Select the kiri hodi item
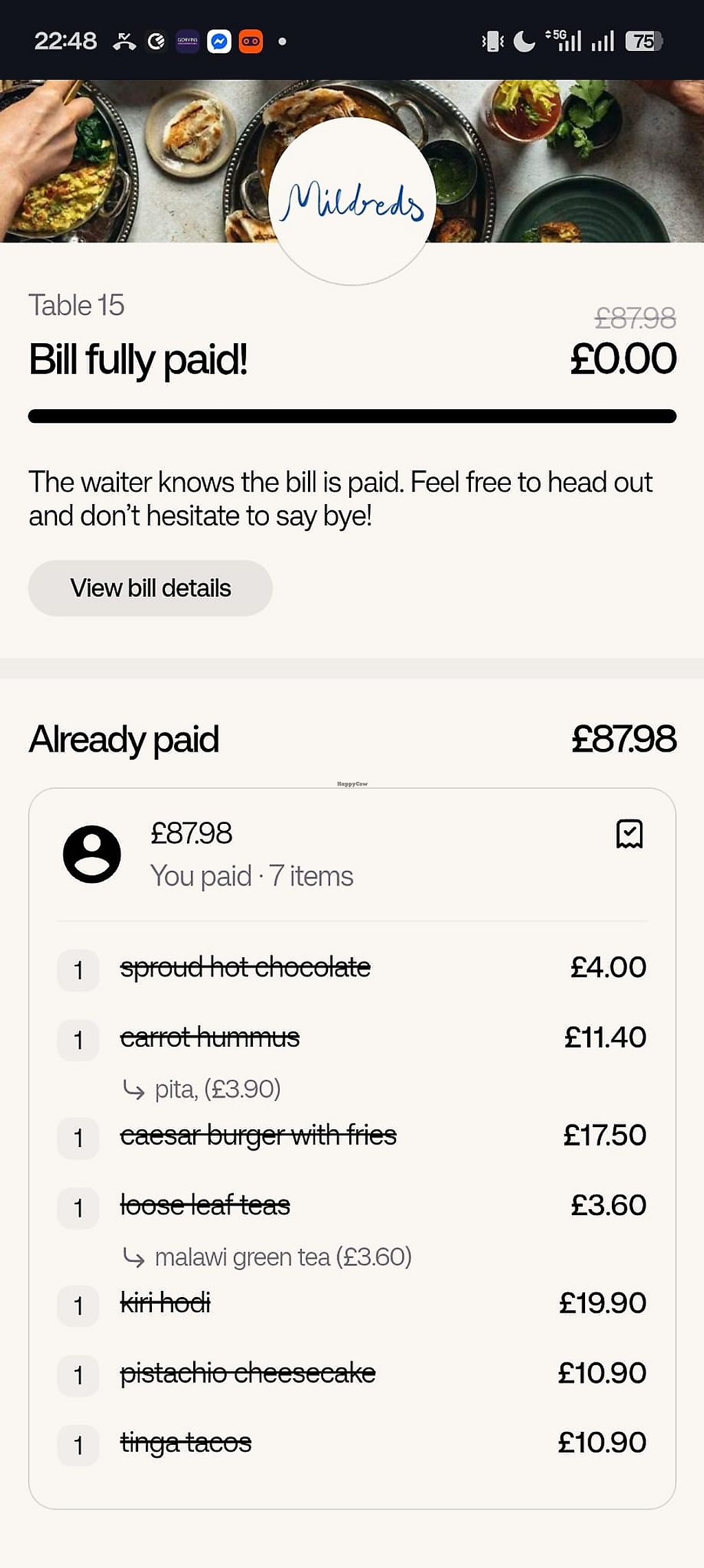The image size is (704, 1568). (165, 1303)
